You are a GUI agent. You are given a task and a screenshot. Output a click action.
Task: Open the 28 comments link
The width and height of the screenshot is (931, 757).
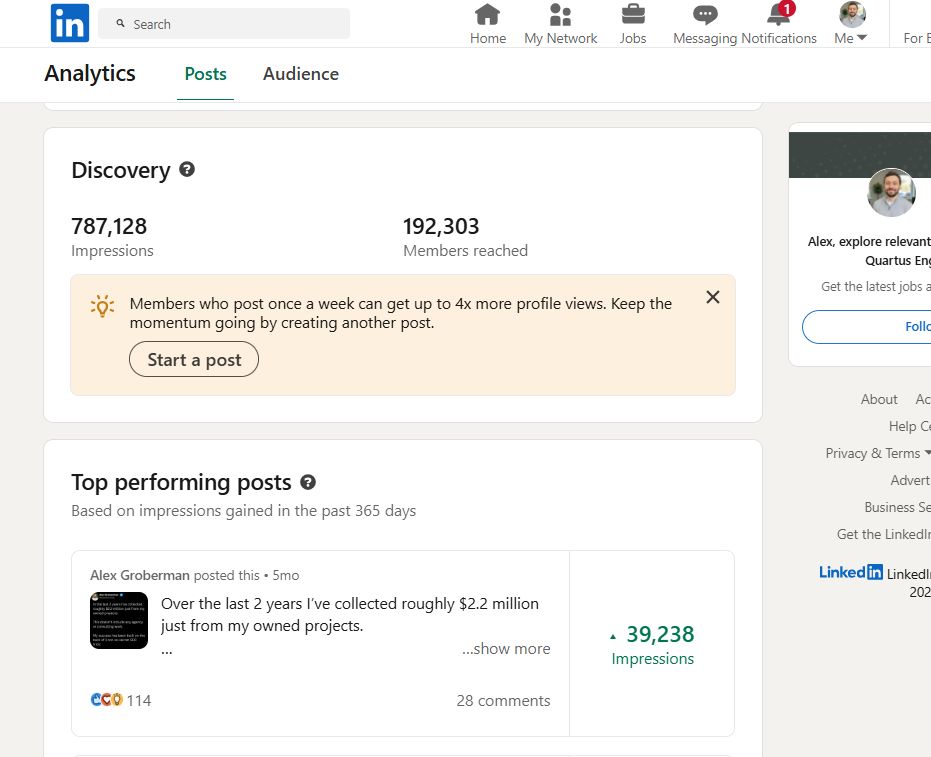point(503,701)
